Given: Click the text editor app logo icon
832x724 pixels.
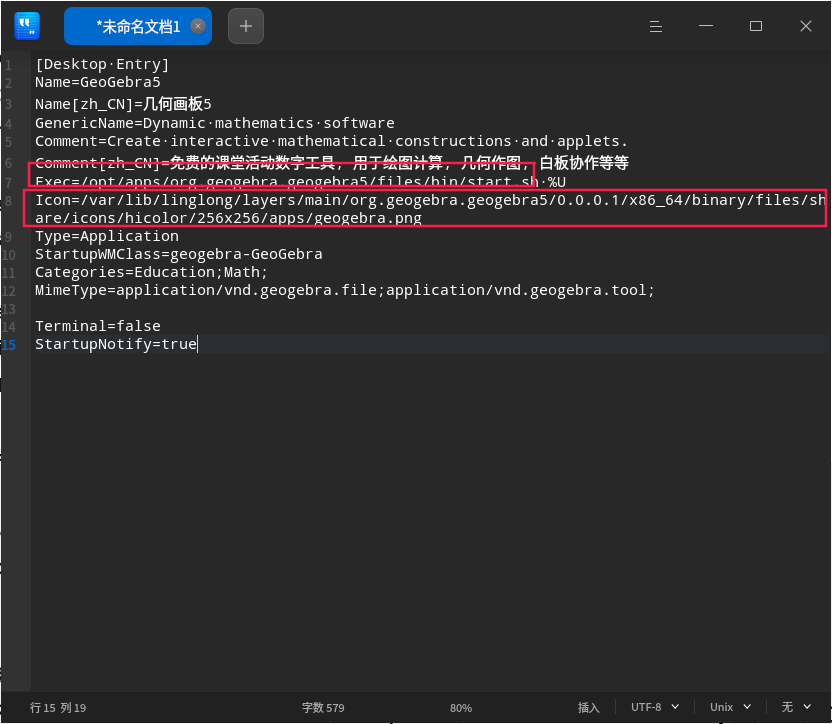Looking at the screenshot, I should click(27, 26).
